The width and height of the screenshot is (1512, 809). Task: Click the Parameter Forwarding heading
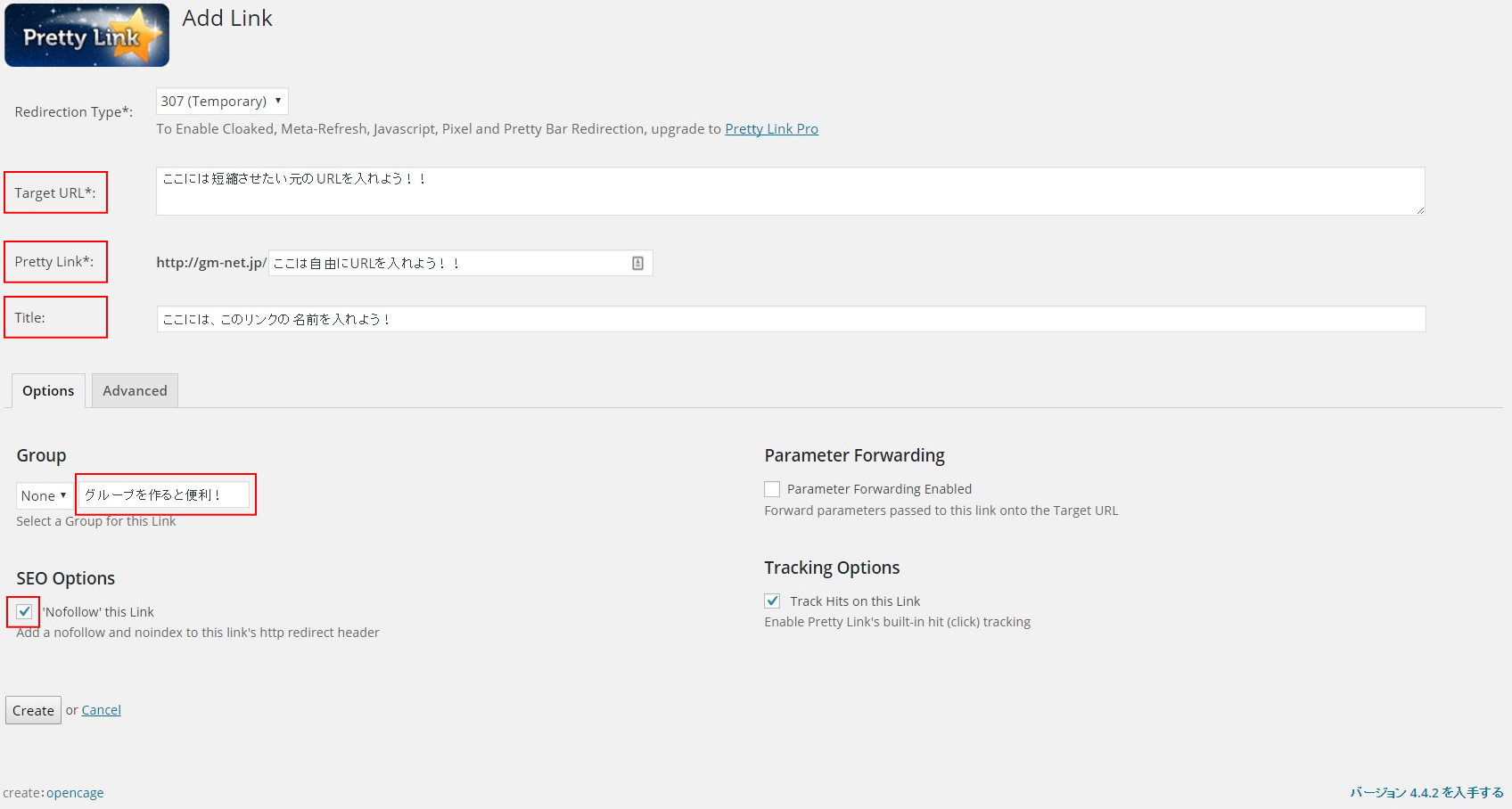(x=854, y=455)
